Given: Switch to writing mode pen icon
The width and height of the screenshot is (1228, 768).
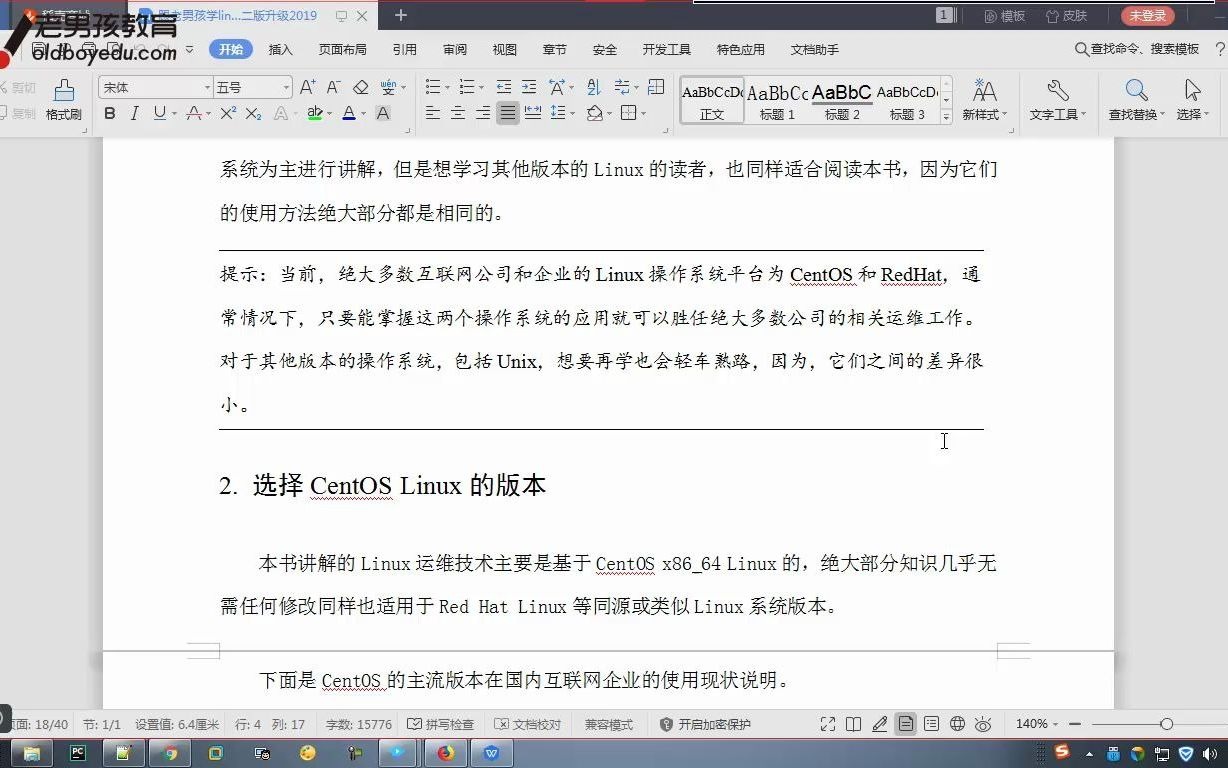Looking at the screenshot, I should click(x=879, y=724).
